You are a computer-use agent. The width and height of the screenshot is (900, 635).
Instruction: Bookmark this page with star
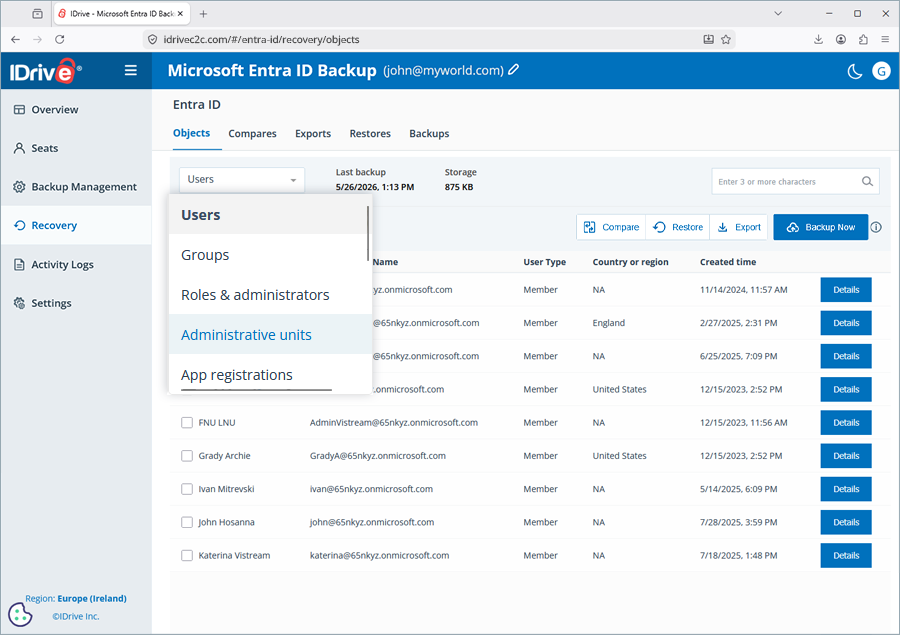[726, 39]
